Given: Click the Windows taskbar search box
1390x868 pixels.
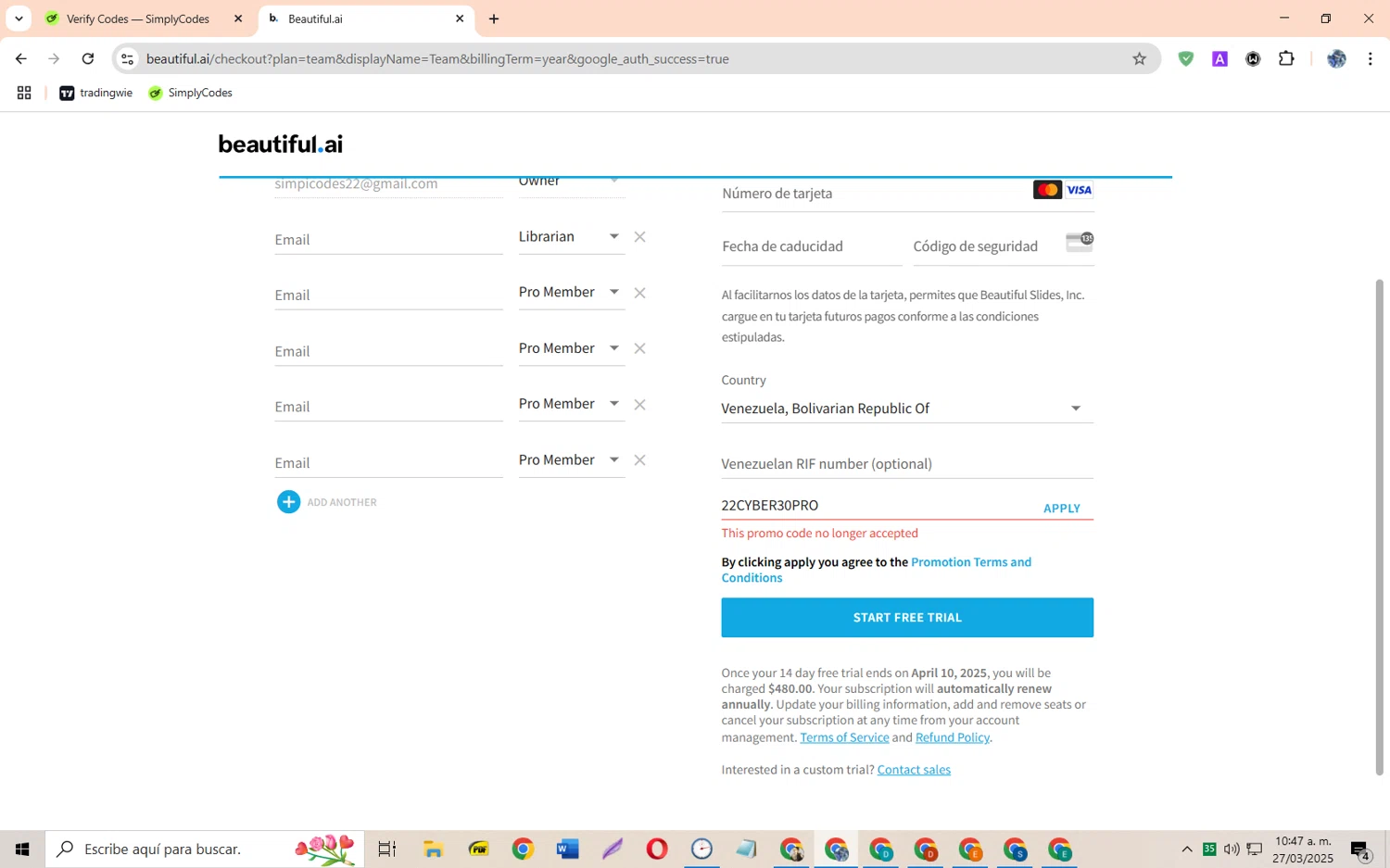Looking at the screenshot, I should point(205,849).
